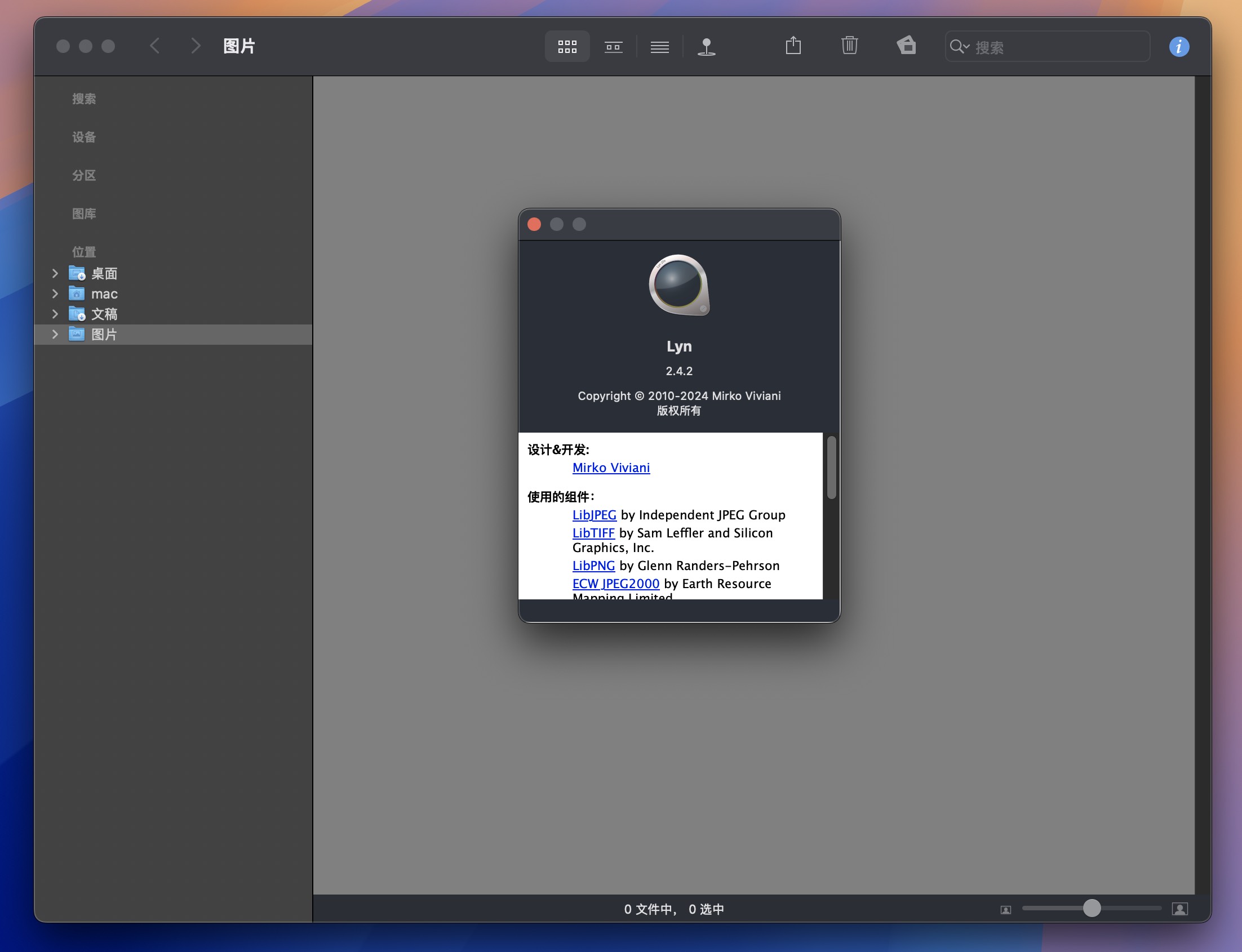
Task: Expand the mac folder
Action: point(55,293)
